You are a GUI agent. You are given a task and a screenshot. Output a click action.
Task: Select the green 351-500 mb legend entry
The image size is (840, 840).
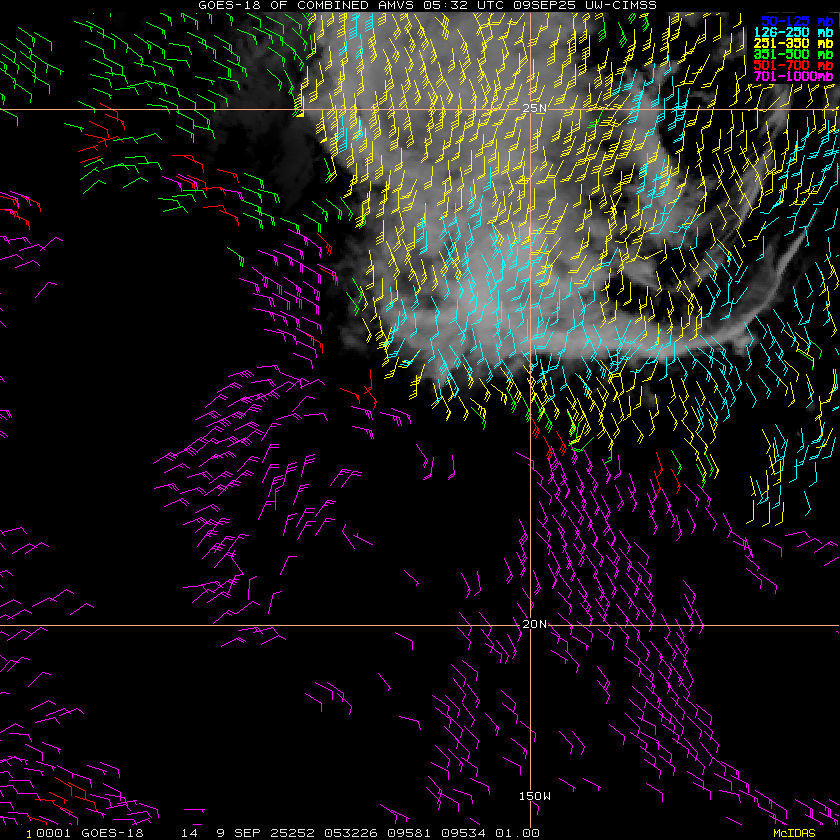(796, 54)
